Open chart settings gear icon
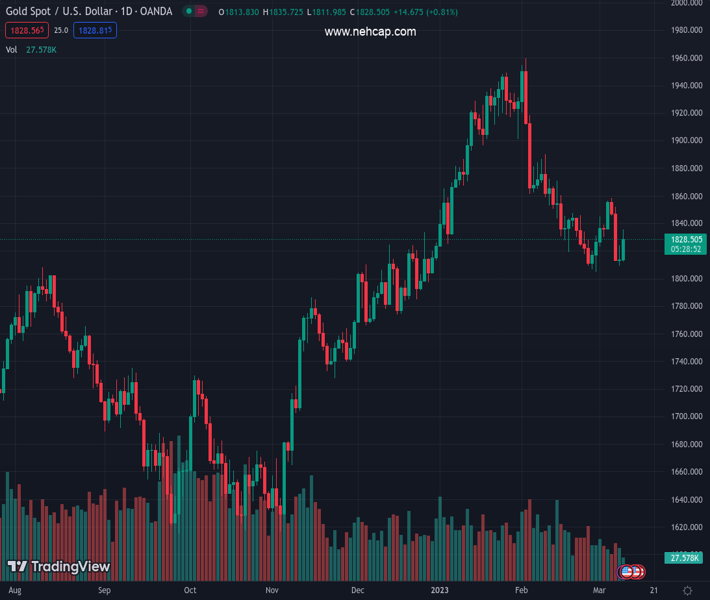710x600 pixels. pos(687,591)
